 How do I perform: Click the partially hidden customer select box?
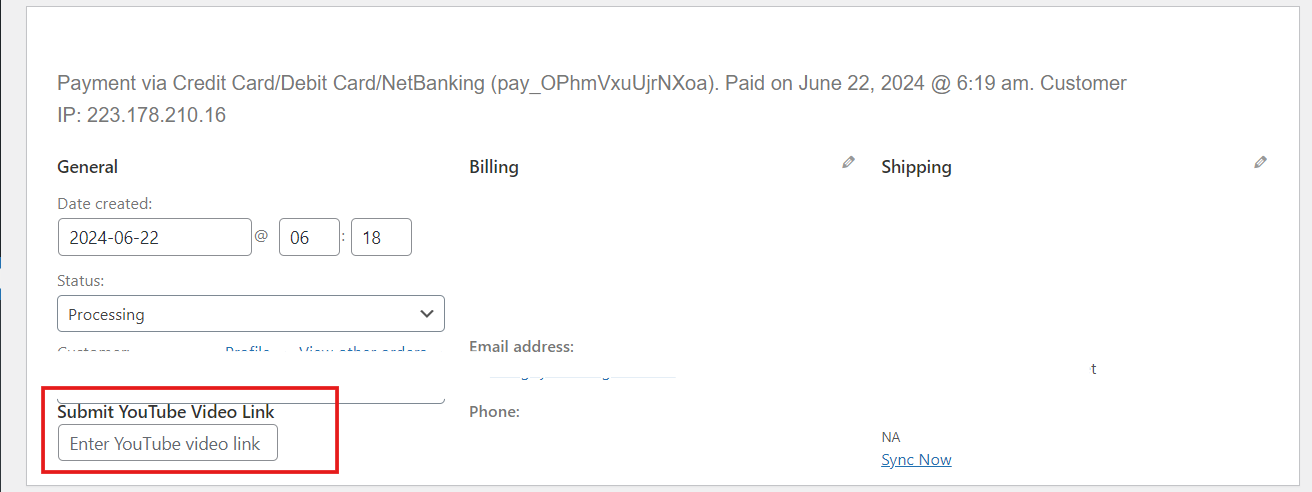(251, 398)
